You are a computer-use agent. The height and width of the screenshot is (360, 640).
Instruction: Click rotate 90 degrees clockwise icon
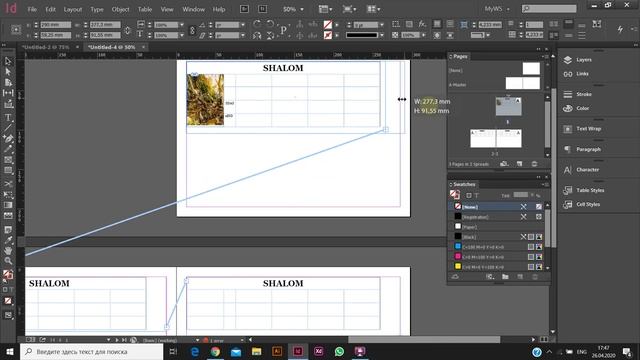point(257,24)
